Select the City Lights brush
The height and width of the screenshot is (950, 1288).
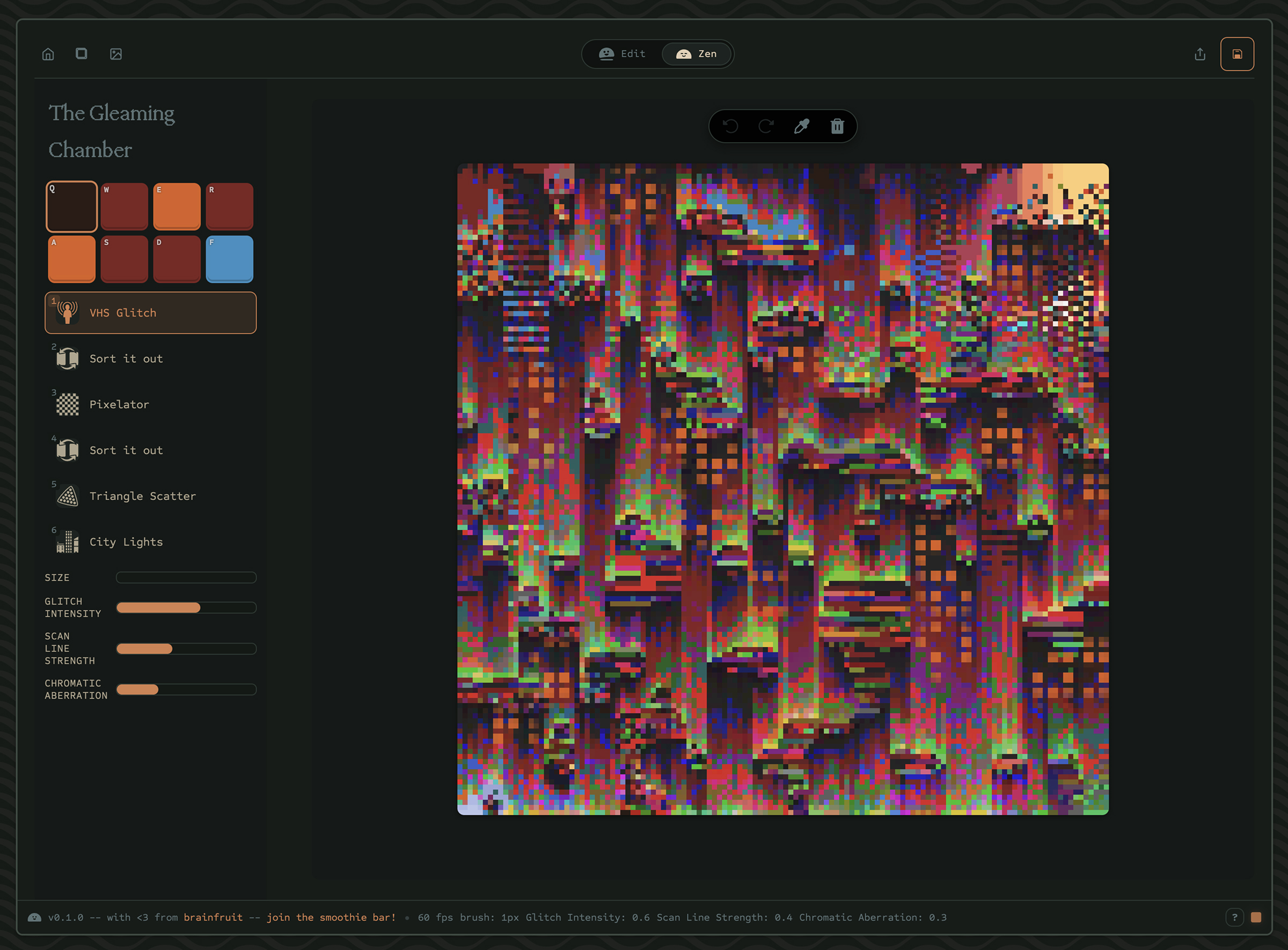(126, 542)
